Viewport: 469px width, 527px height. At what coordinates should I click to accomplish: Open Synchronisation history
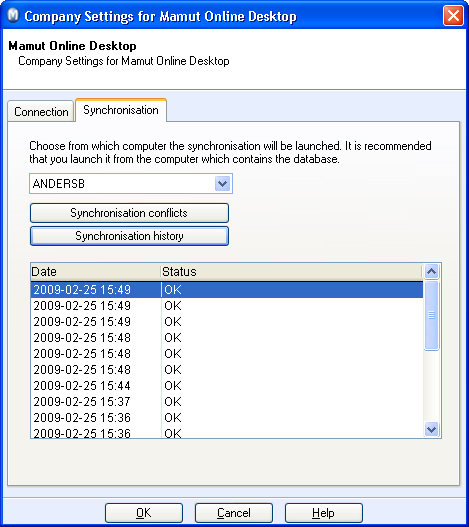click(x=129, y=236)
